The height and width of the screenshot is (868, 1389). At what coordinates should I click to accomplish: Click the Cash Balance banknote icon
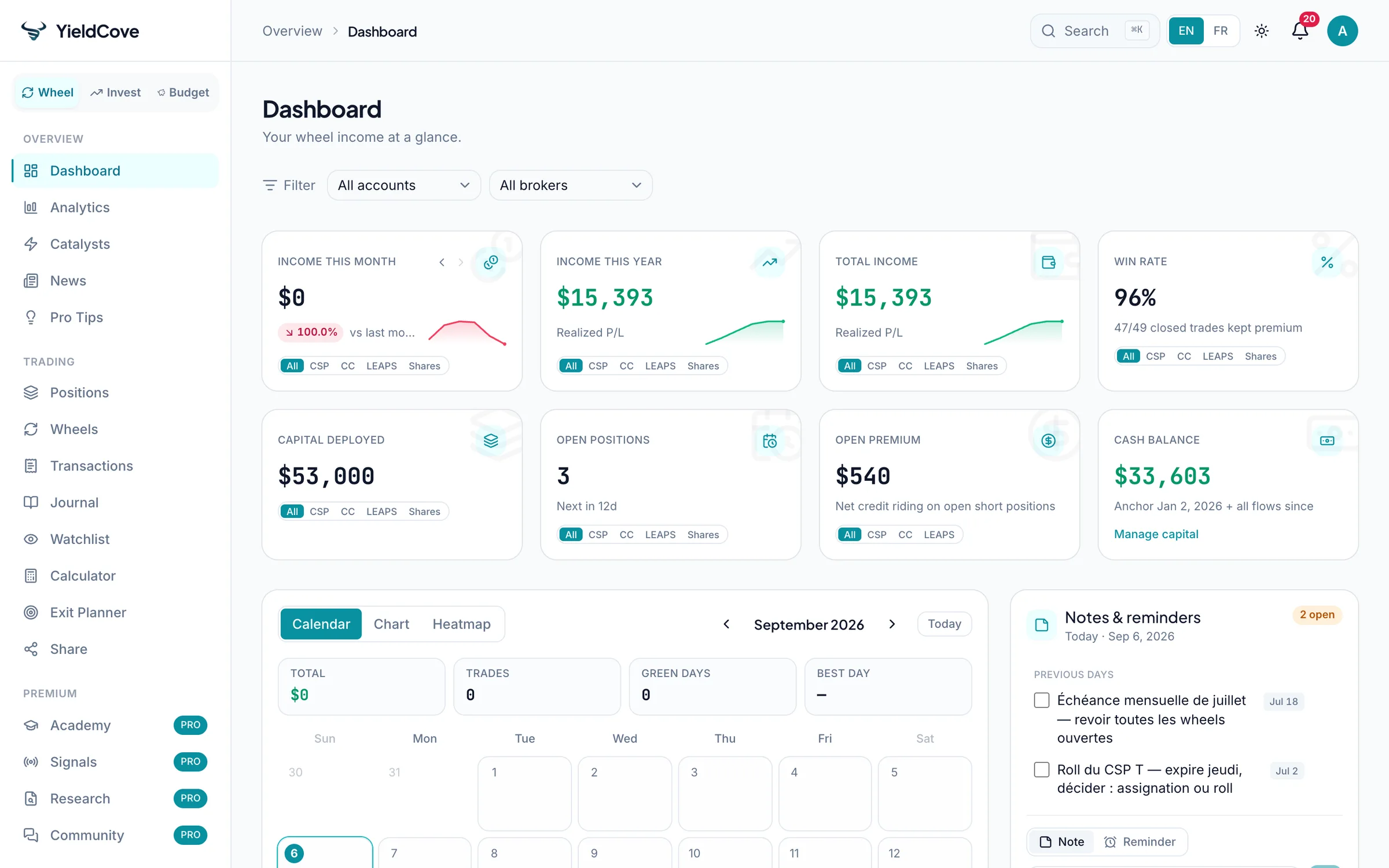coord(1326,440)
